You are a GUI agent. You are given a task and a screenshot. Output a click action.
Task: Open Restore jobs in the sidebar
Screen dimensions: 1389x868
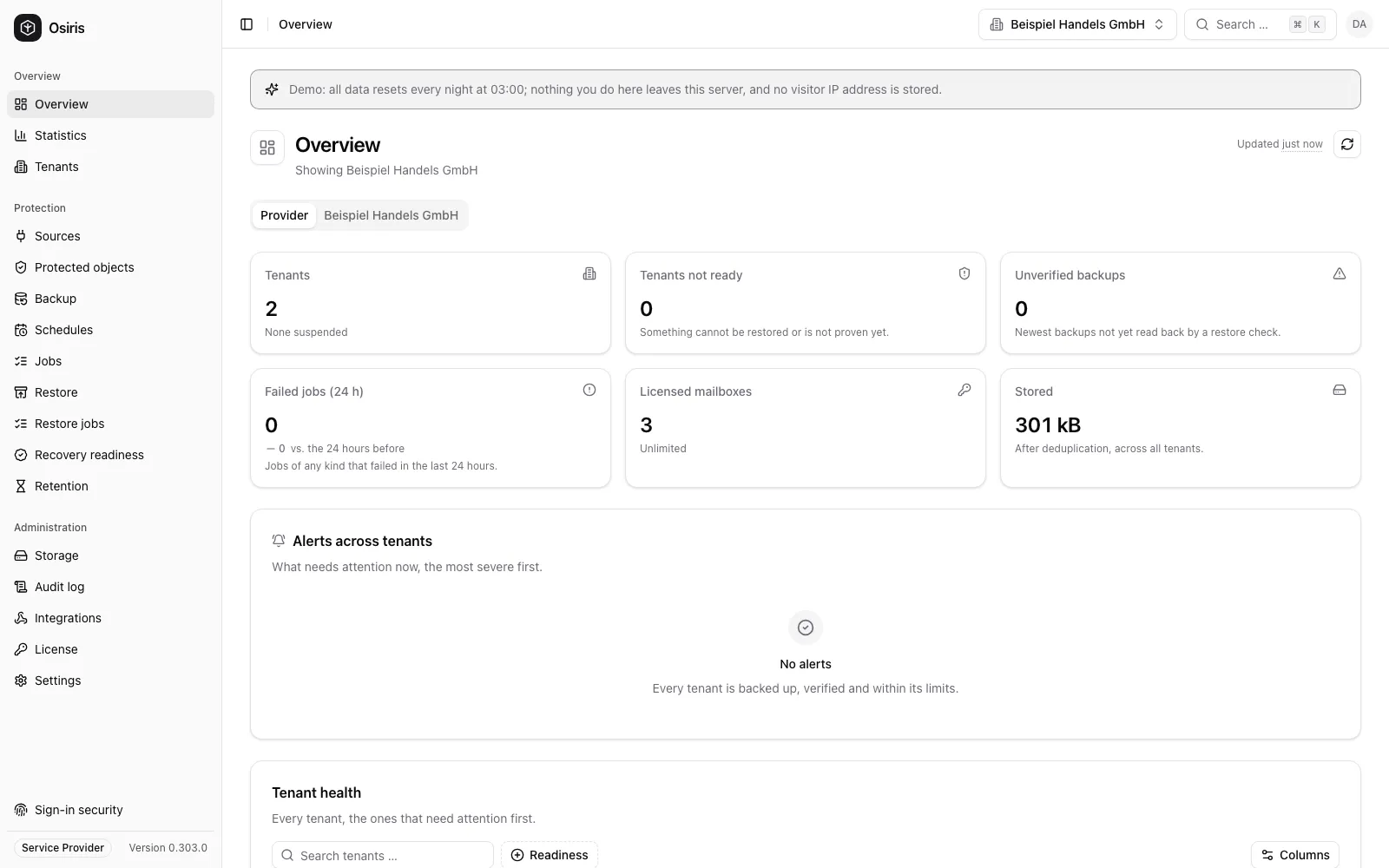coord(110,424)
